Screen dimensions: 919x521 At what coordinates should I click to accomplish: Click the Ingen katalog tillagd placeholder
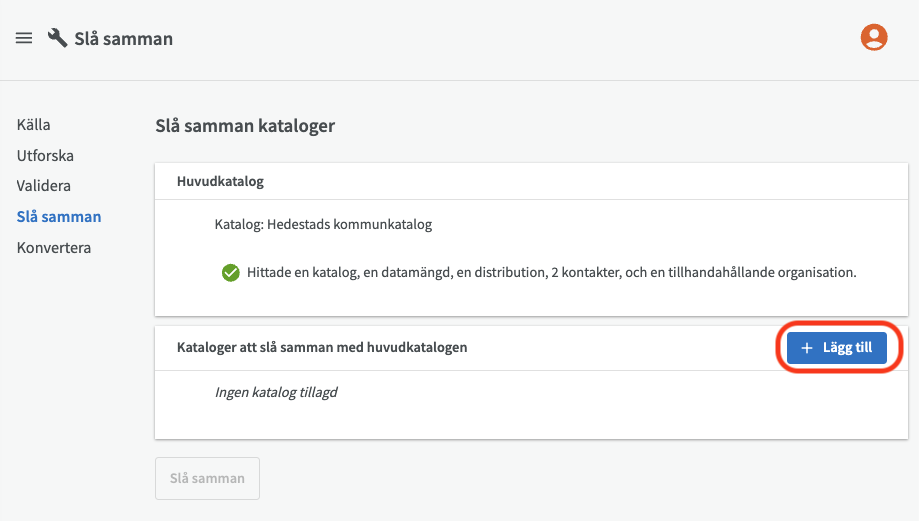tap(276, 392)
